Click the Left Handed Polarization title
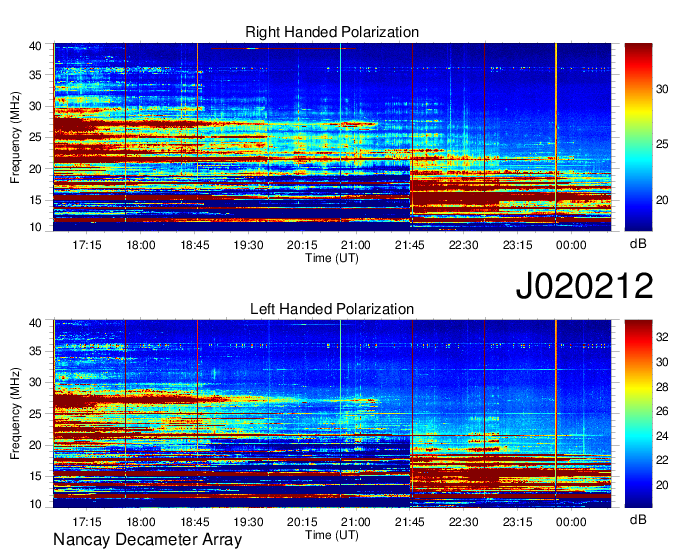Viewport: 680px width, 552px height. coord(332,309)
